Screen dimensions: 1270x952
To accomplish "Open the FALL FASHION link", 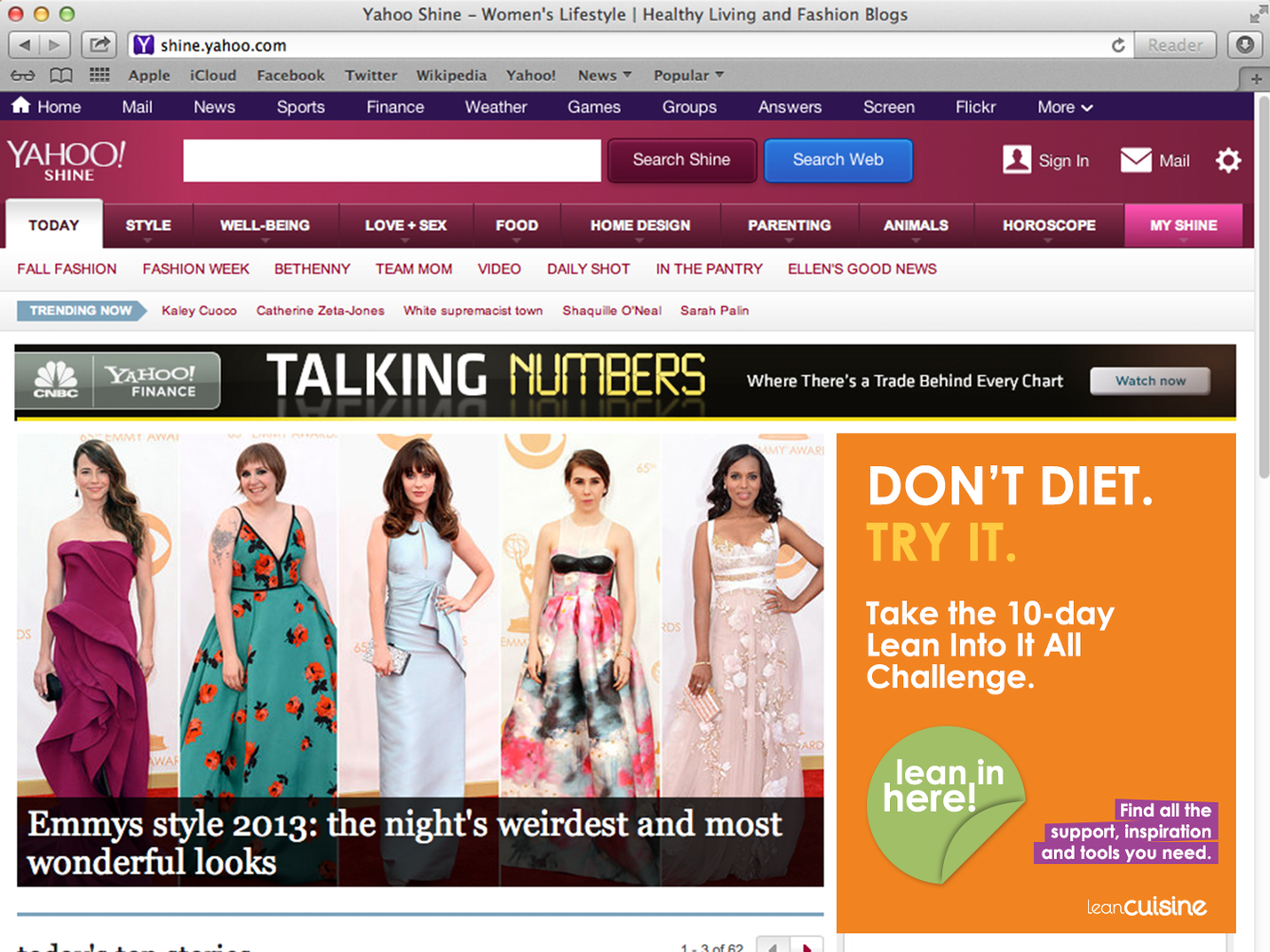I will pyautogui.click(x=67, y=269).
